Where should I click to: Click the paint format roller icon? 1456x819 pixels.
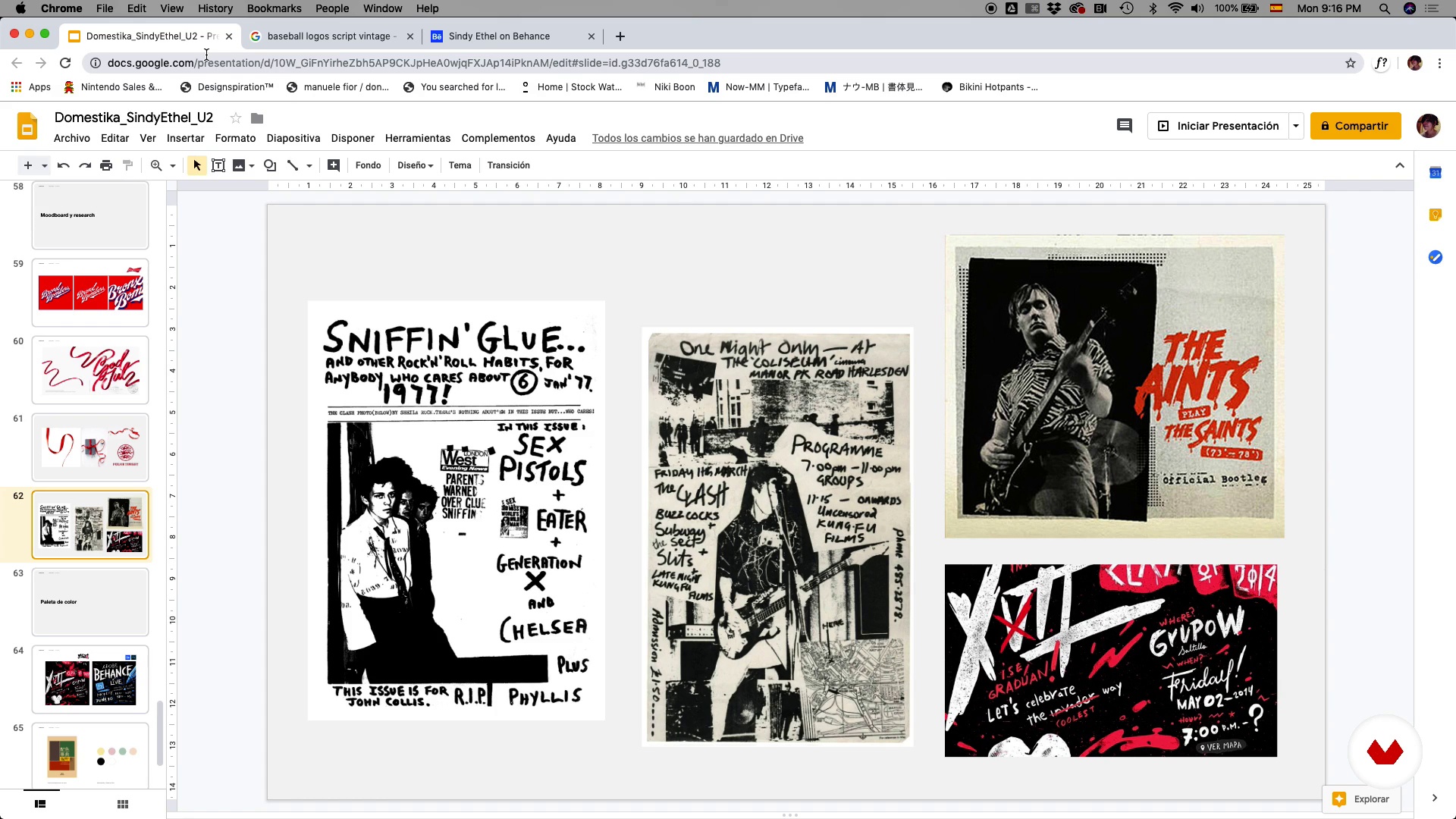click(127, 165)
